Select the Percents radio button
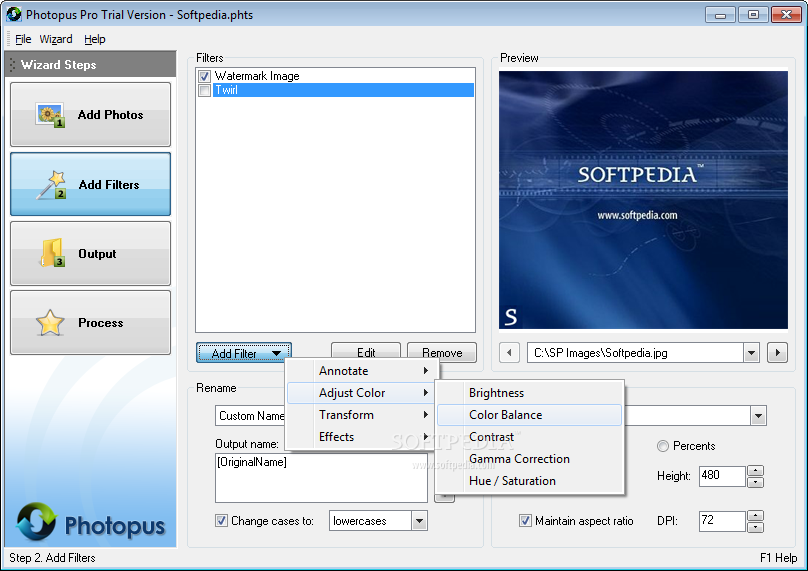The image size is (808, 571). click(663, 446)
